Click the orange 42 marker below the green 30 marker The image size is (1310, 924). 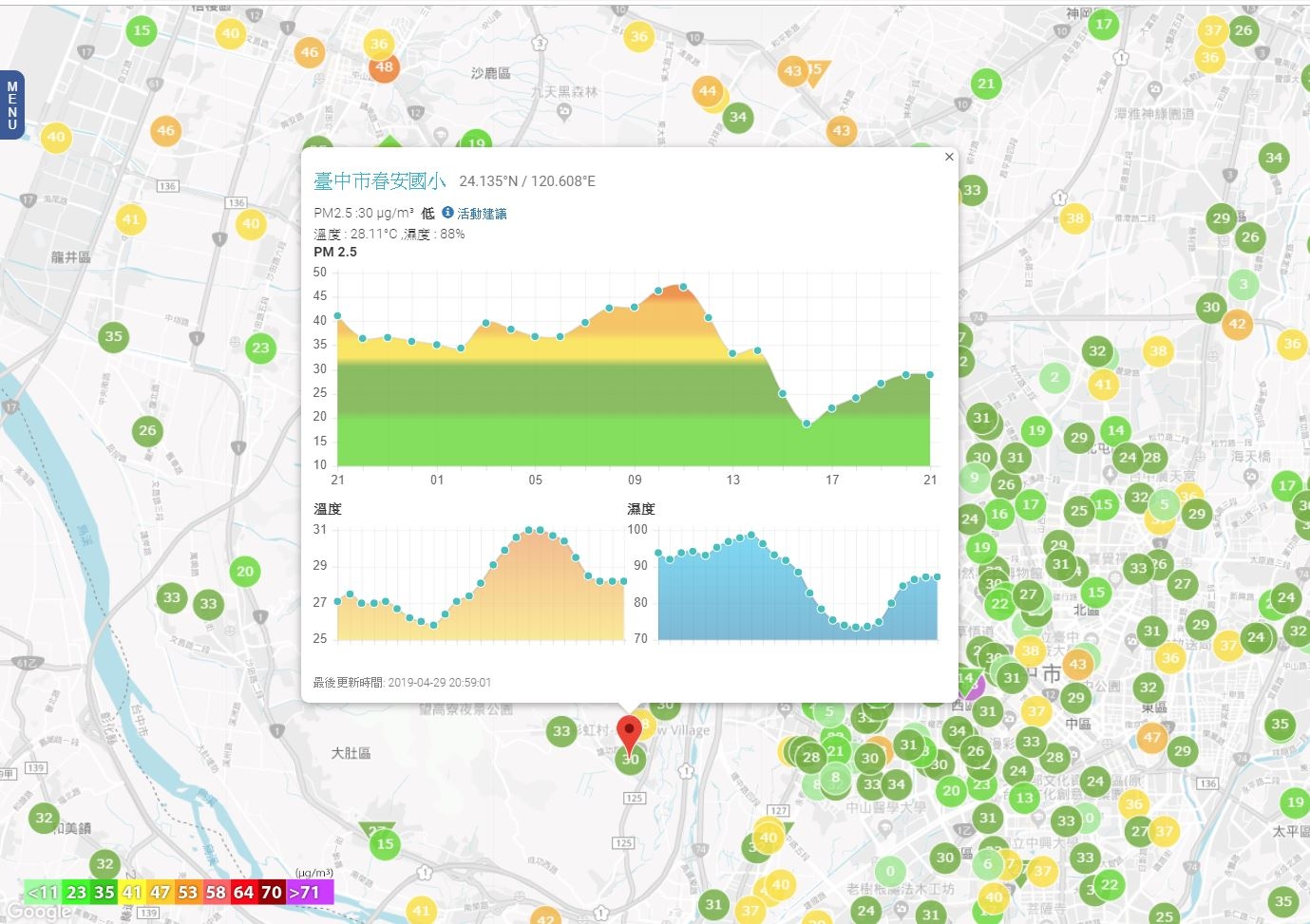pos(1237,324)
